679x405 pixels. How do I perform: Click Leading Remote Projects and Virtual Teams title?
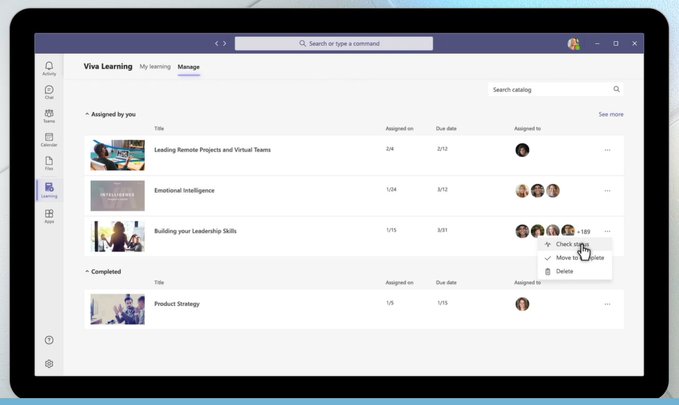(x=212, y=150)
